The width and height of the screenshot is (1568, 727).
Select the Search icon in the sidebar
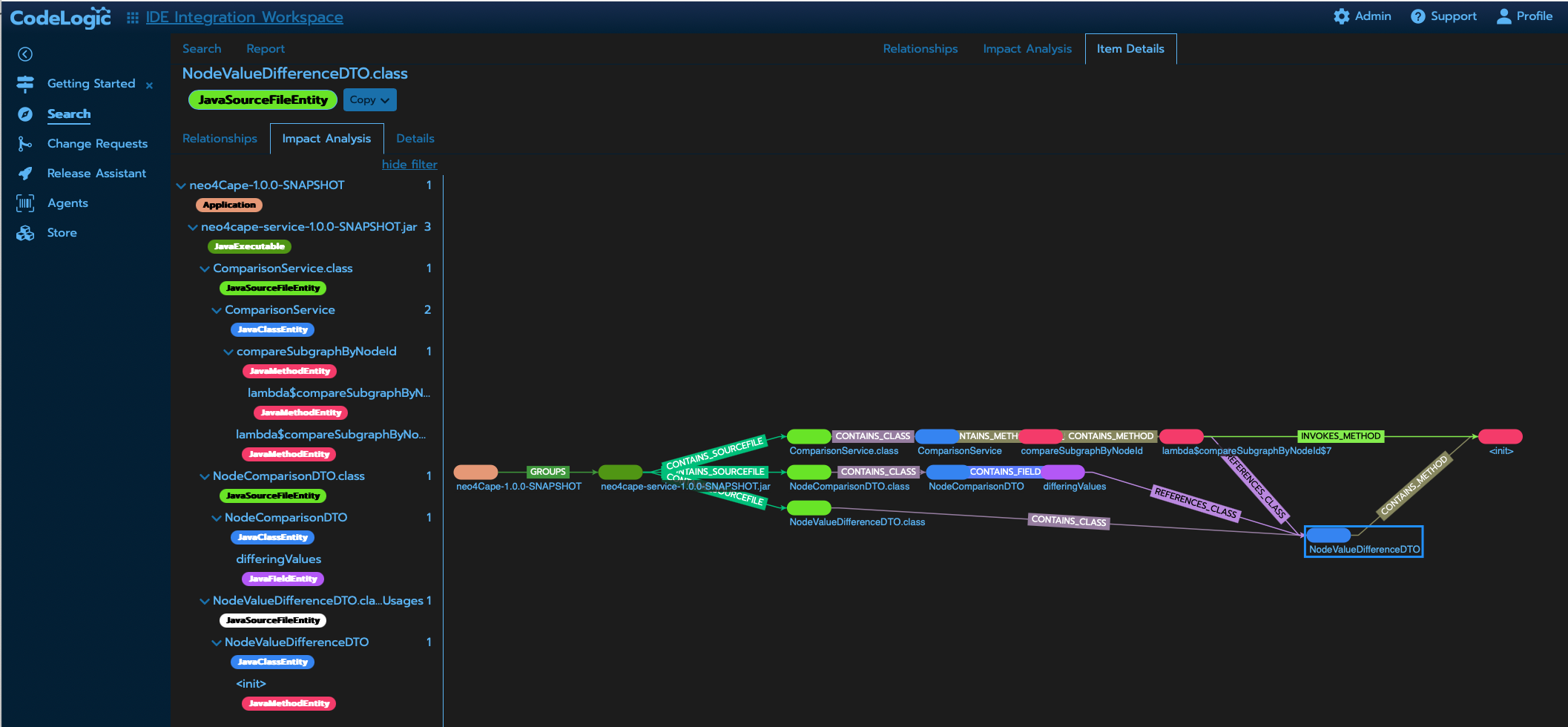point(24,114)
